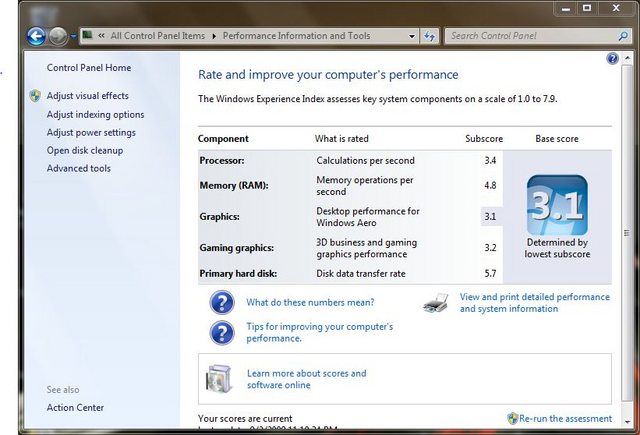Click the Control Panel icon in address bar
The width and height of the screenshot is (640, 435).
87,35
